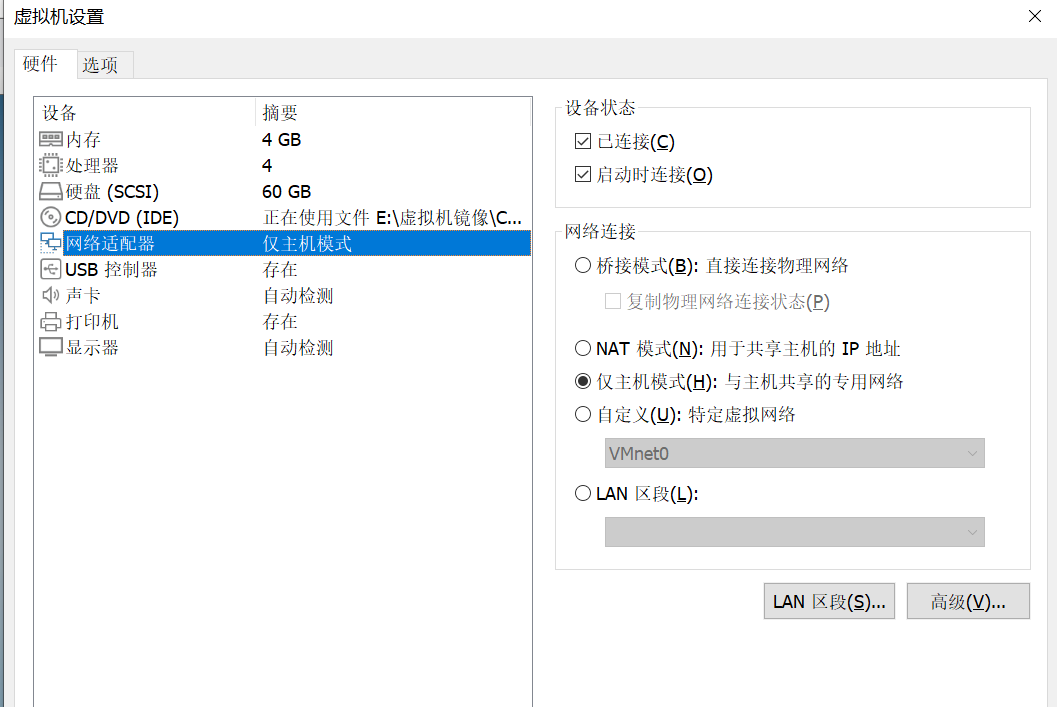Select 仅主机模式(H) radio button
1057x707 pixels.
coord(583,381)
